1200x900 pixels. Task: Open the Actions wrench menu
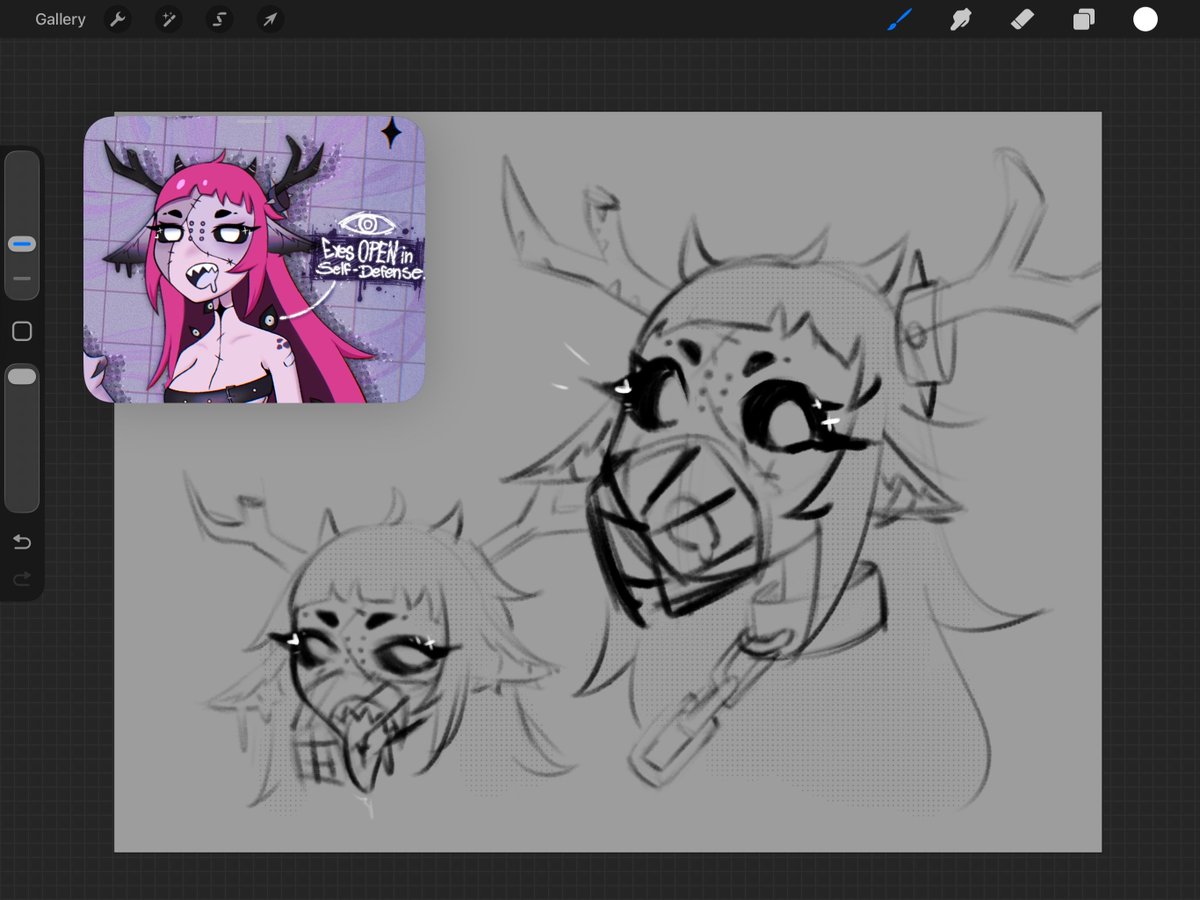coord(118,19)
